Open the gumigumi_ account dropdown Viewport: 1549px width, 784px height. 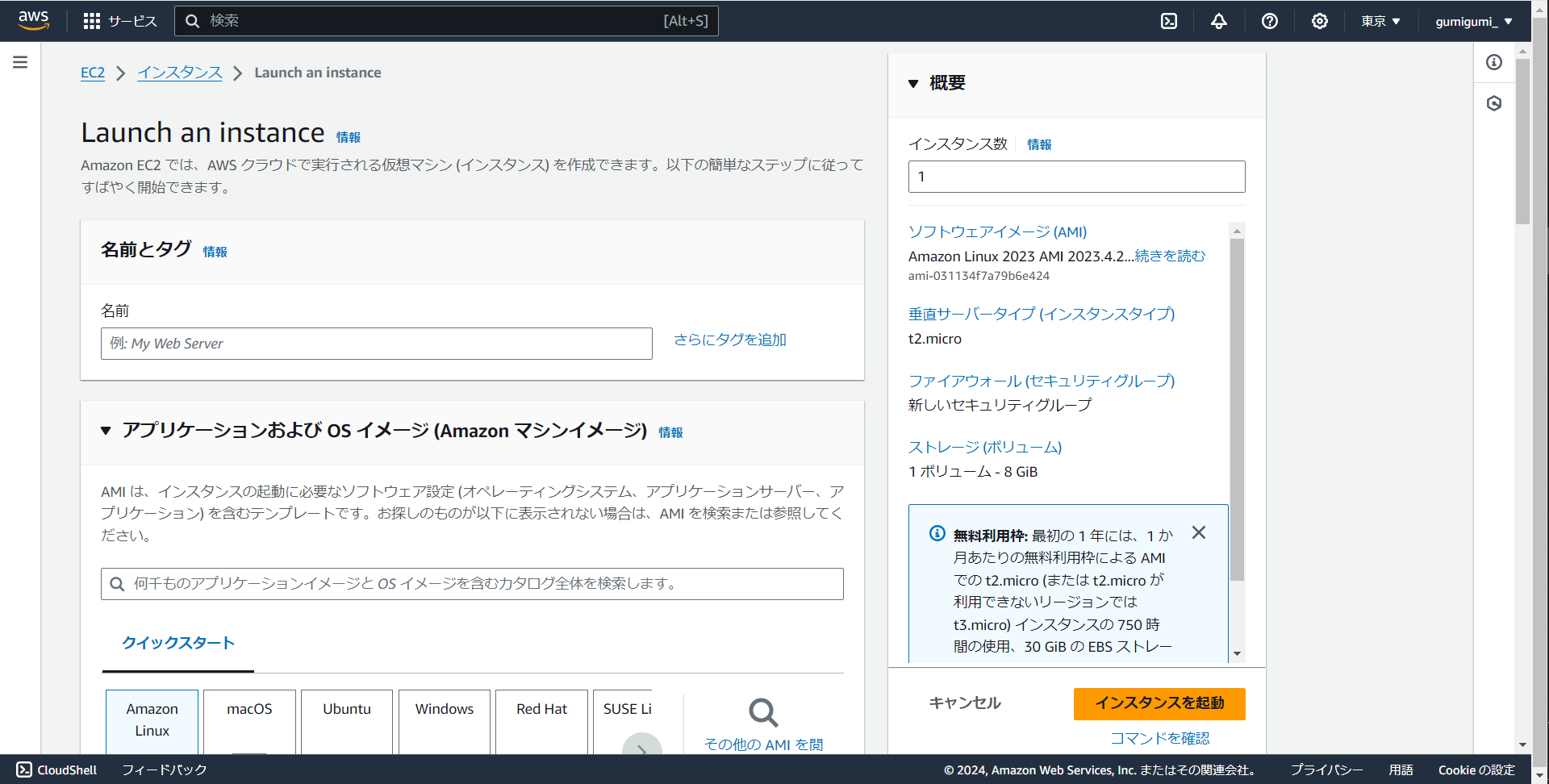pos(1473,20)
